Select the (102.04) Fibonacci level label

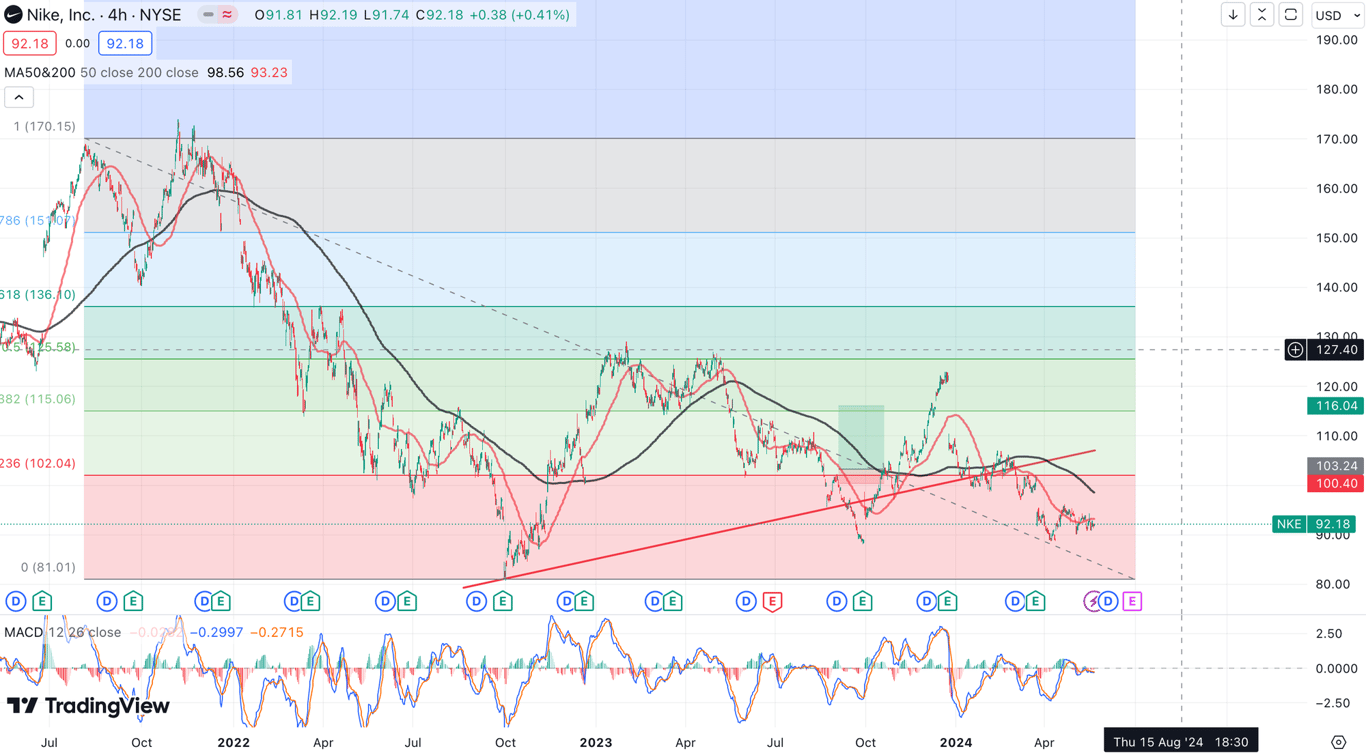tap(38, 463)
